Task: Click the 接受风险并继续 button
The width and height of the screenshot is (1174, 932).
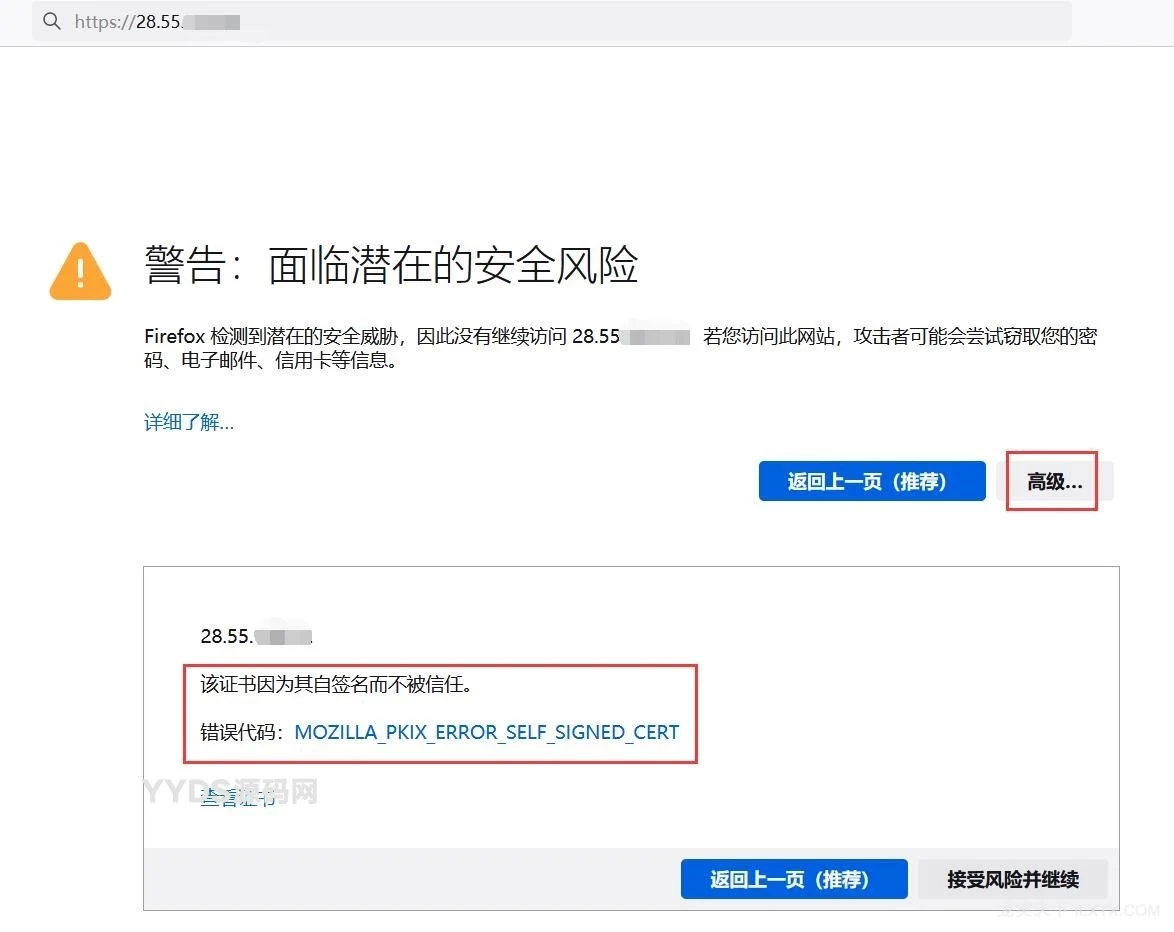Action: click(x=1012, y=879)
